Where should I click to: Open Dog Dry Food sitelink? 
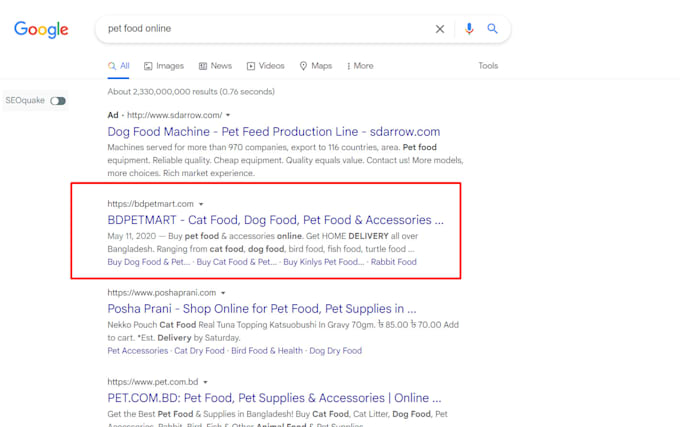coord(335,351)
